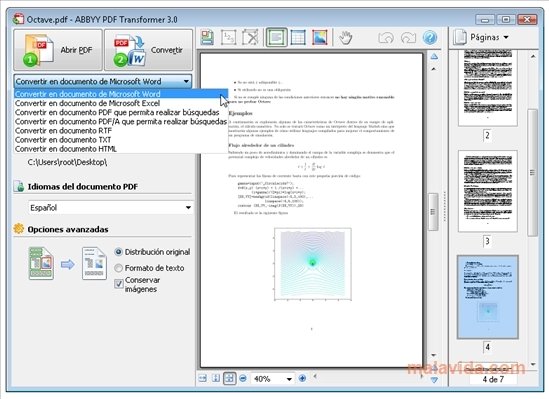
Task: Open the Español language dropdown
Action: 188,208
